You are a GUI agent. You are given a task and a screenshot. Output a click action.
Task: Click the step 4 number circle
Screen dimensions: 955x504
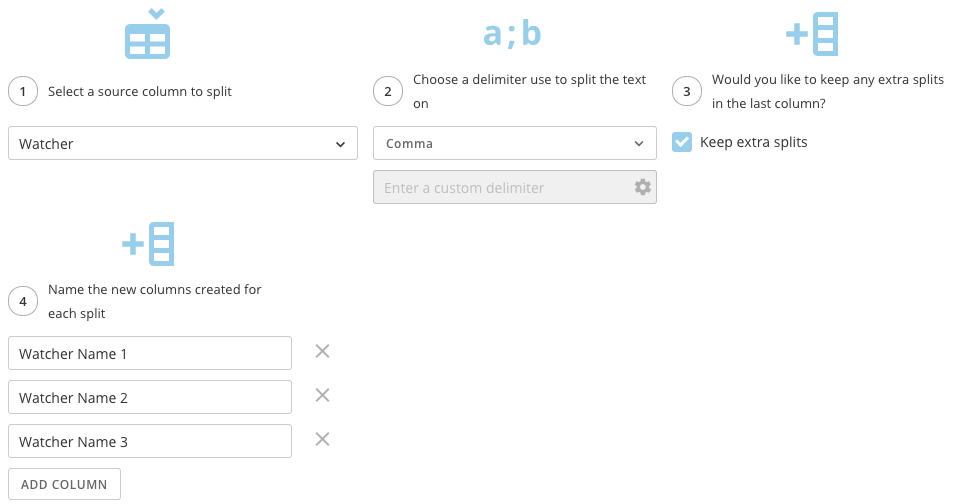coord(23,301)
